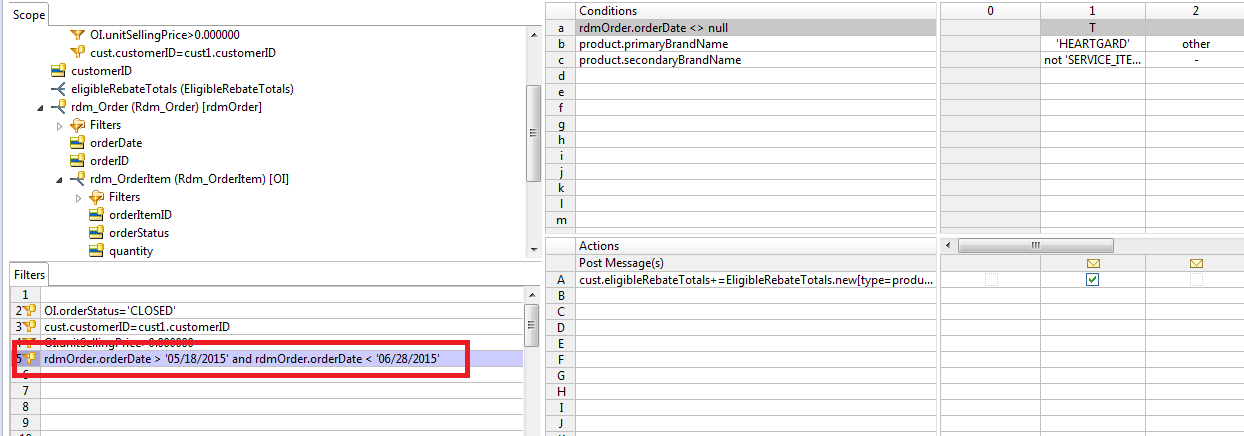Switch to the Filters tab

[x=29, y=274]
